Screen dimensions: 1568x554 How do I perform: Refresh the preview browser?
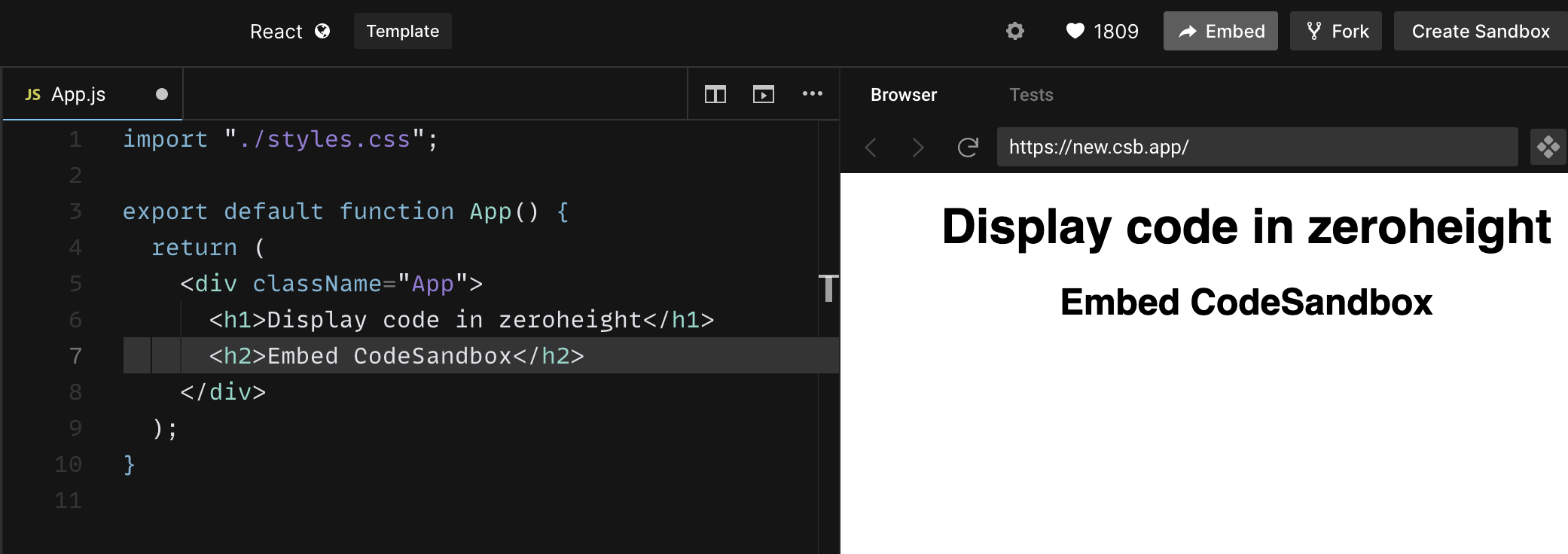tap(968, 147)
